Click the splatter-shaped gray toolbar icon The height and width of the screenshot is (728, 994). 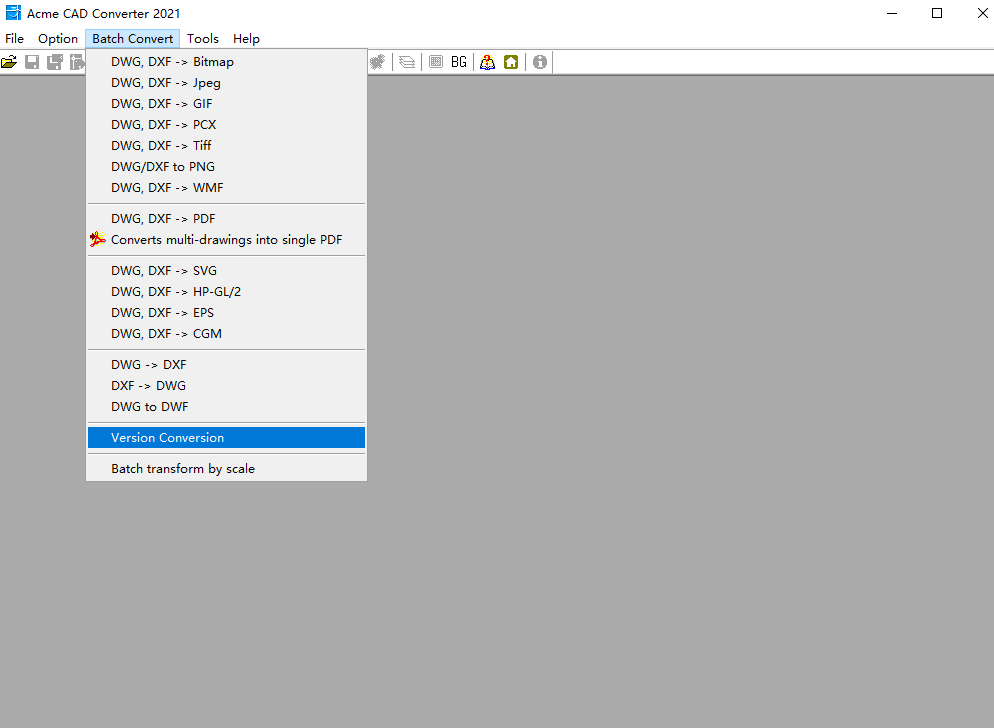(378, 62)
